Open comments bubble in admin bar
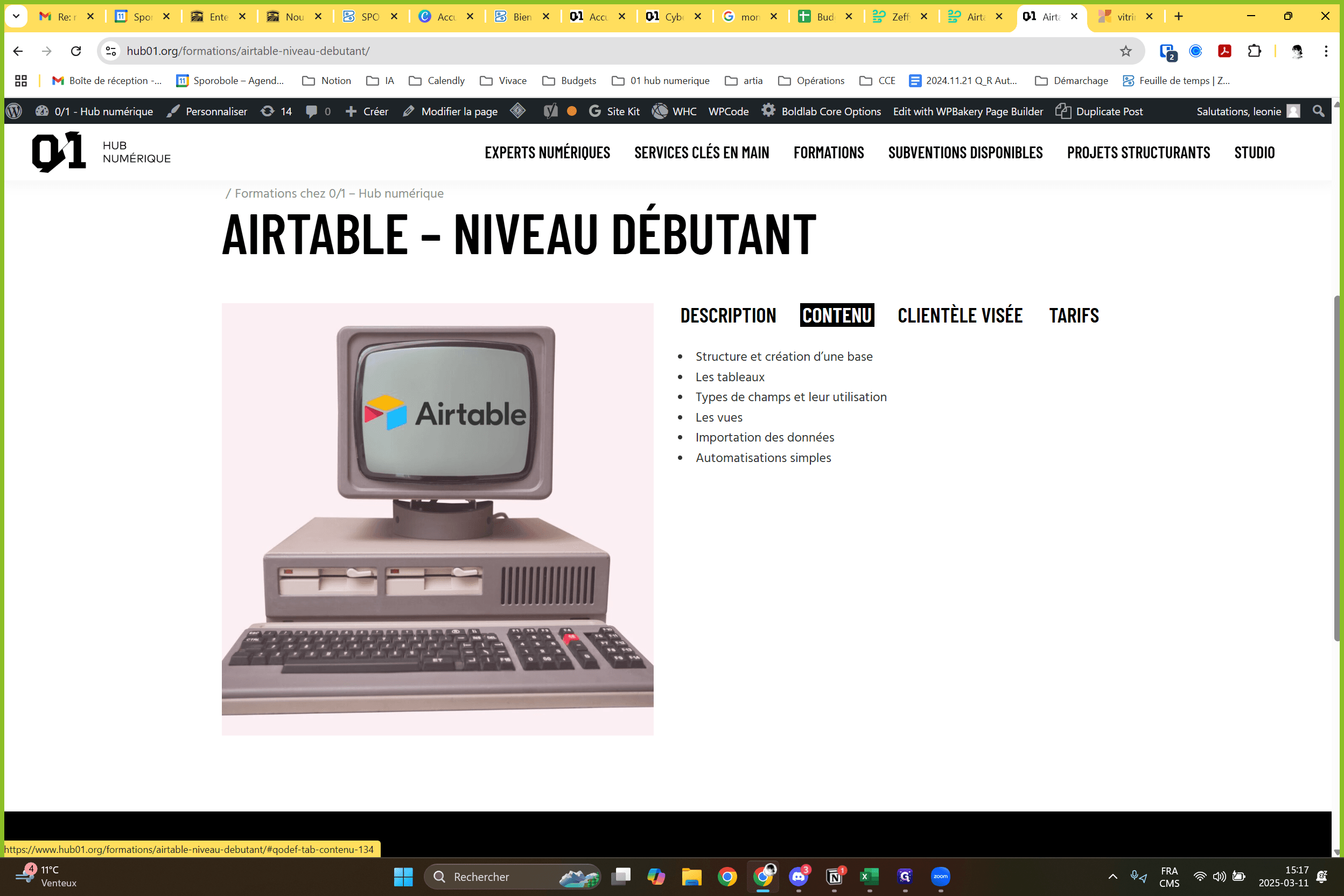This screenshot has width=1344, height=896. pos(318,111)
